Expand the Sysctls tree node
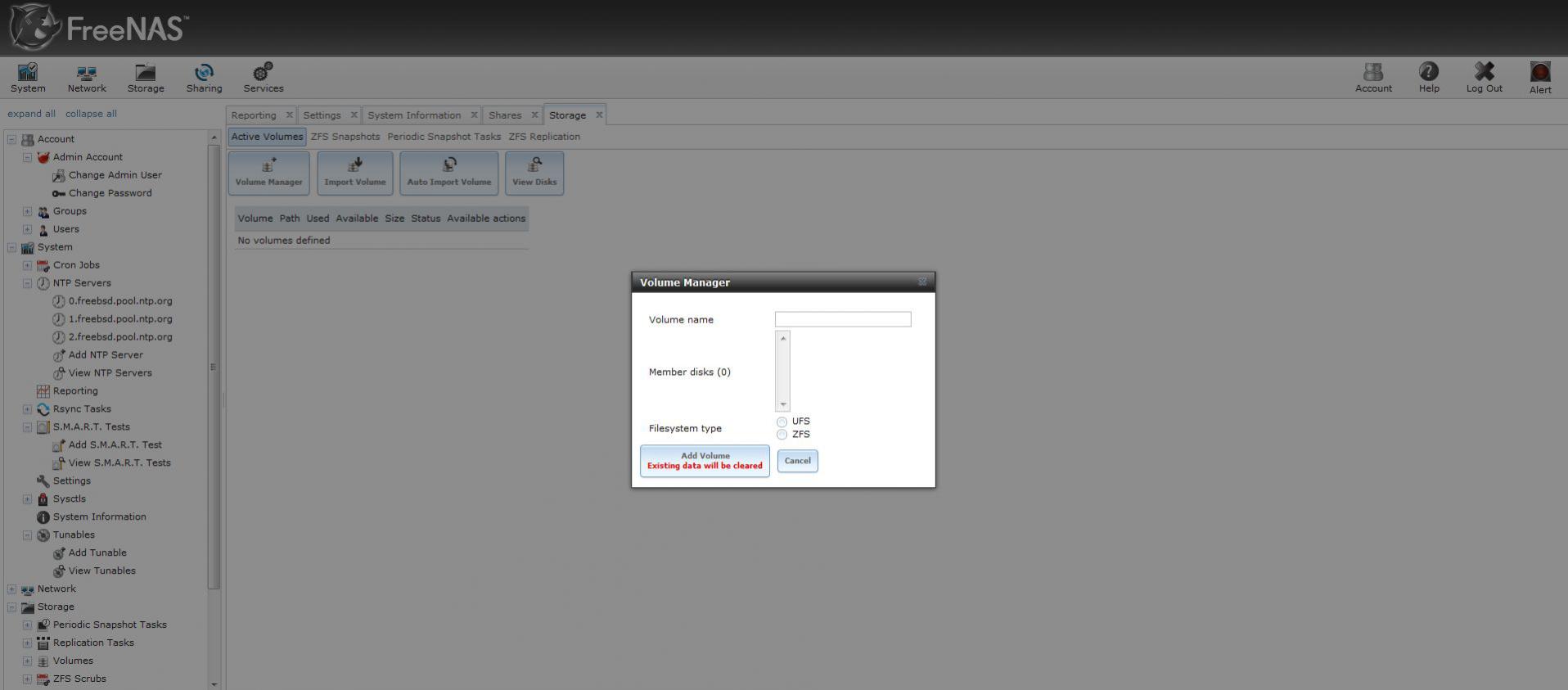 click(27, 499)
